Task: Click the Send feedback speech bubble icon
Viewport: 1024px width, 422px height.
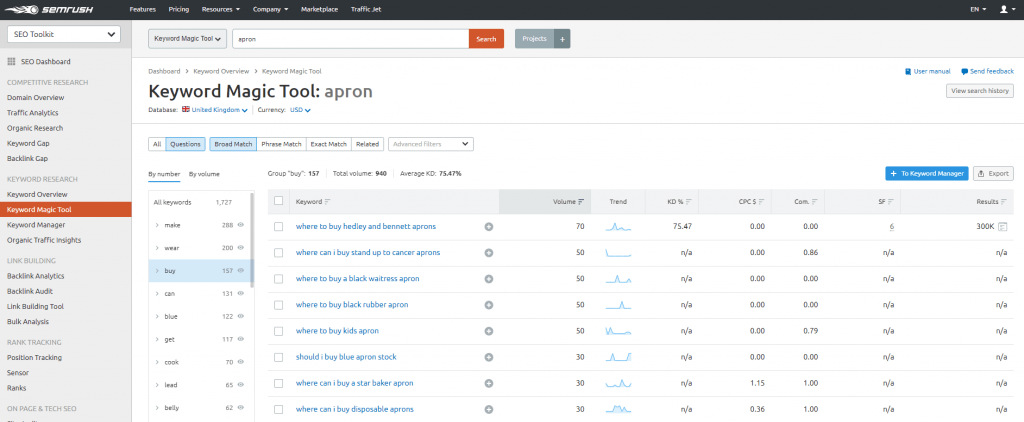Action: point(965,71)
